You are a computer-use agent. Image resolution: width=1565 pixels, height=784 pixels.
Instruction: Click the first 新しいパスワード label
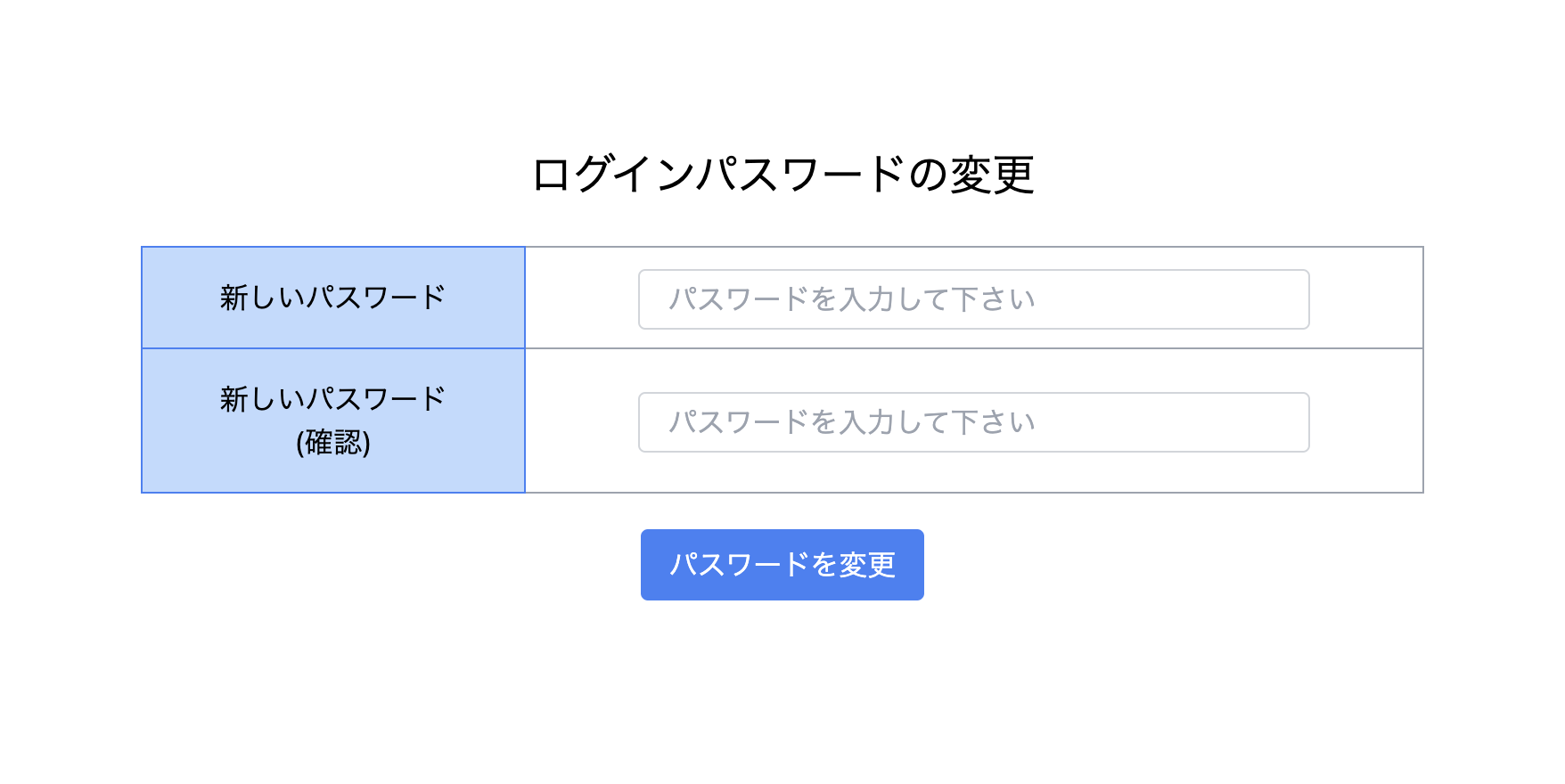coord(332,298)
